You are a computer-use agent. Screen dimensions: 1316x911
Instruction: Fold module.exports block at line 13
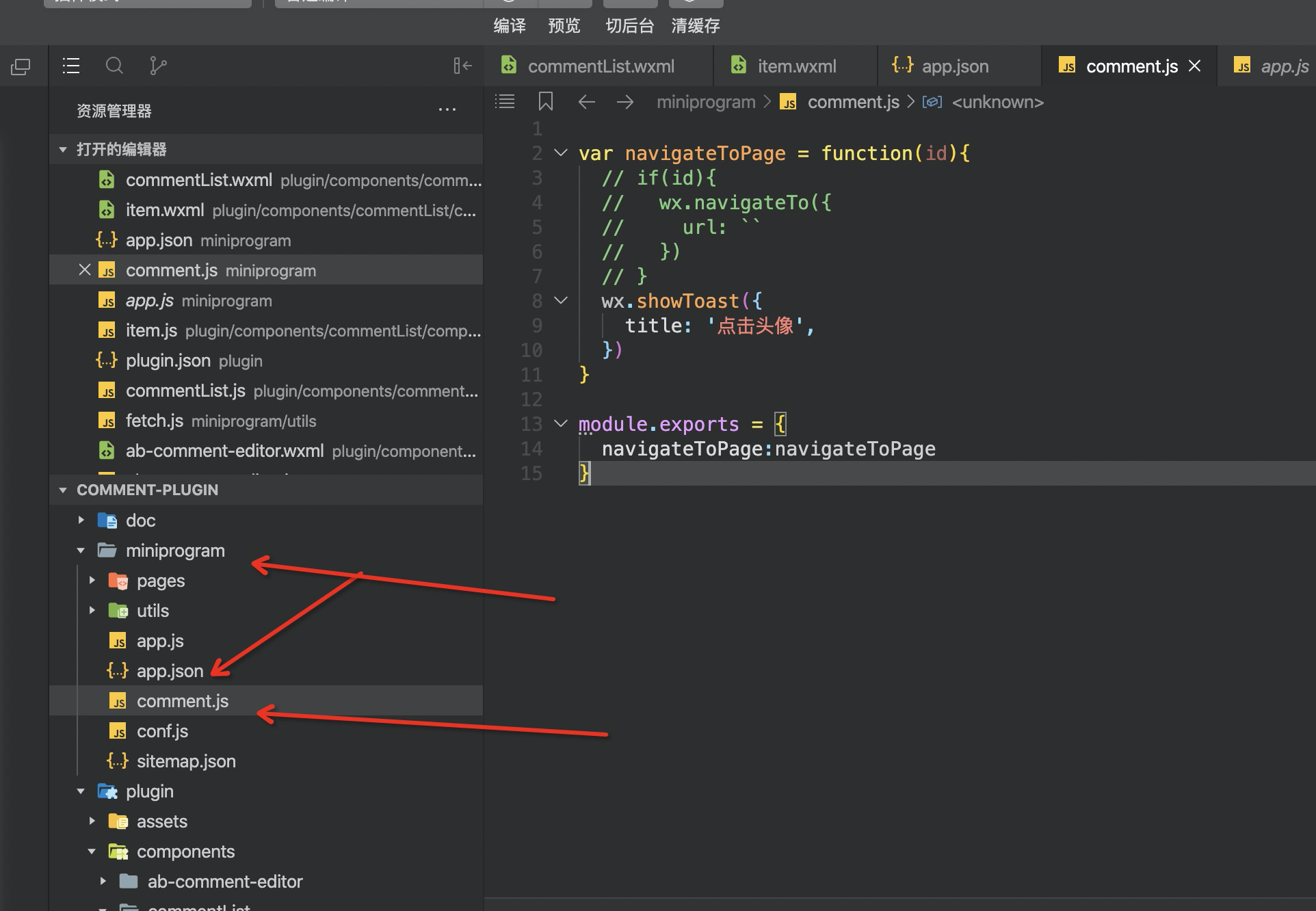tap(561, 423)
